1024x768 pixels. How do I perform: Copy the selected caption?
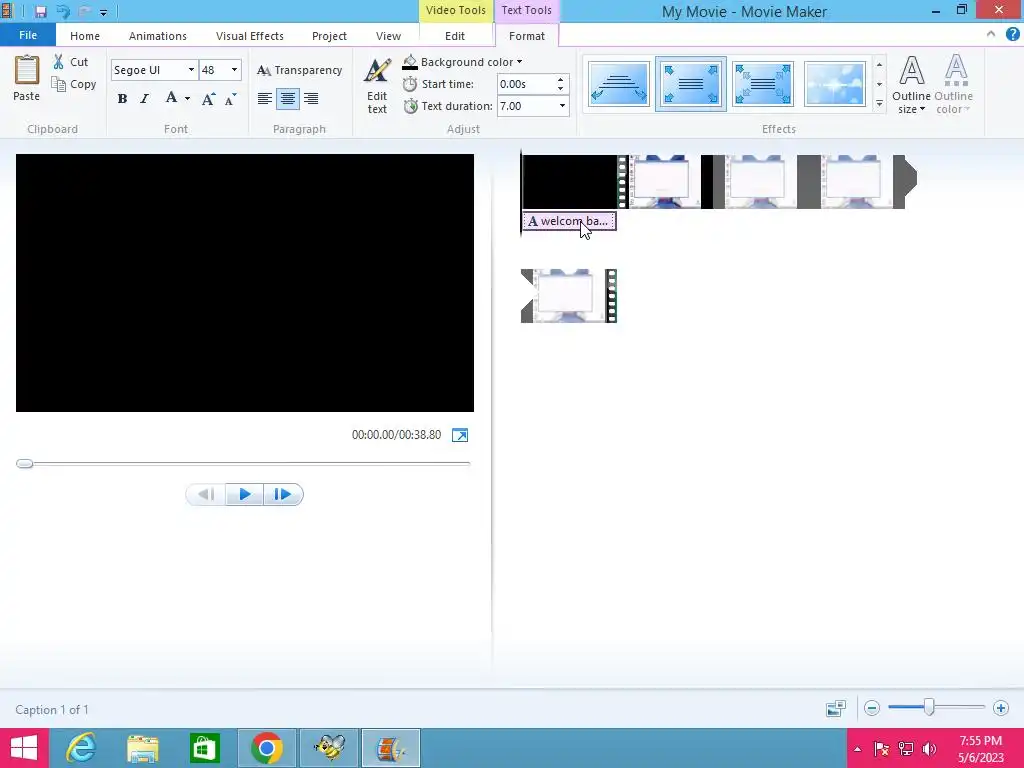coord(74,84)
